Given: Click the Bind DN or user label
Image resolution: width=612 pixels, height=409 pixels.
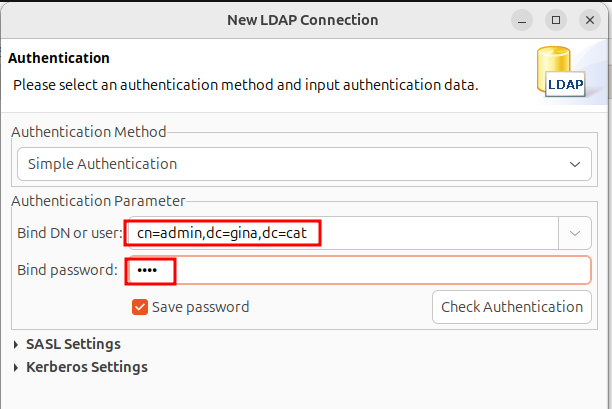Looking at the screenshot, I should [x=70, y=233].
